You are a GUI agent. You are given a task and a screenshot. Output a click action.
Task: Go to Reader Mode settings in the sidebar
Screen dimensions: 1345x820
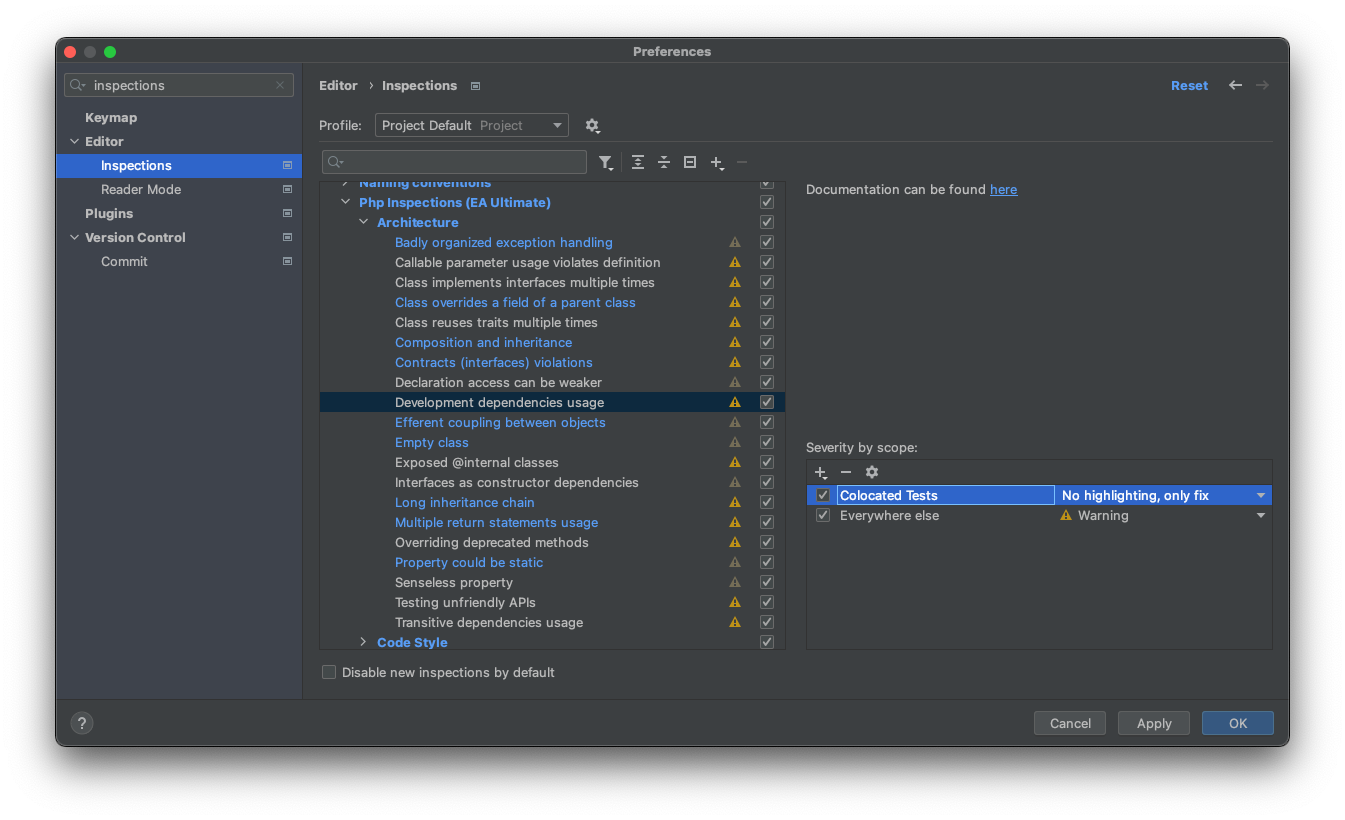pos(140,189)
